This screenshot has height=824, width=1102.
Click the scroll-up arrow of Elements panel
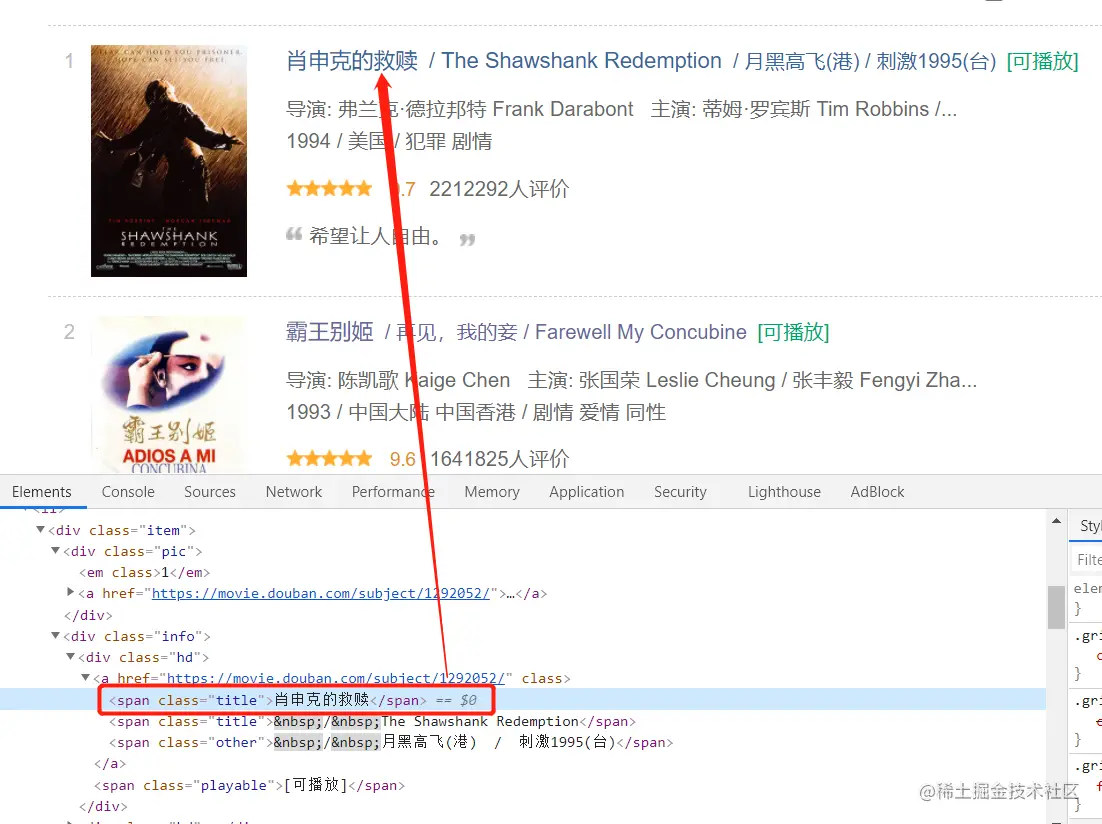[1056, 521]
